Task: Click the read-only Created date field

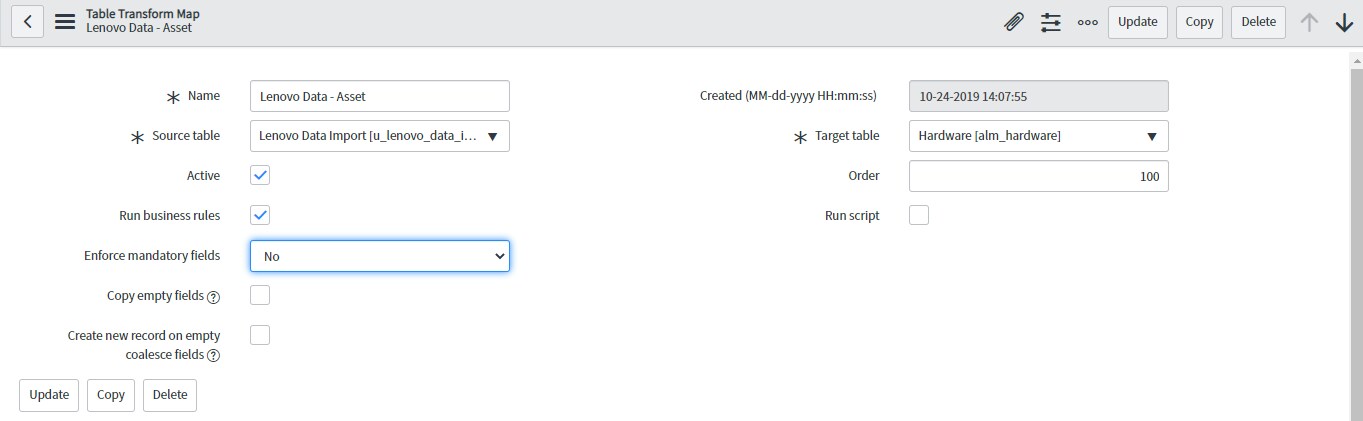Action: [x=1039, y=96]
